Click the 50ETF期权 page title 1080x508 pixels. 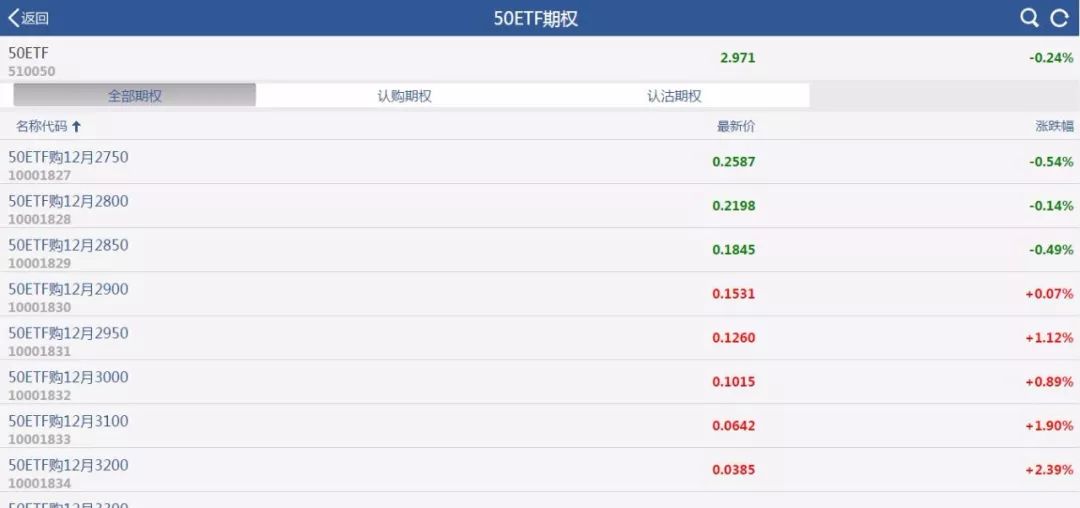point(536,18)
